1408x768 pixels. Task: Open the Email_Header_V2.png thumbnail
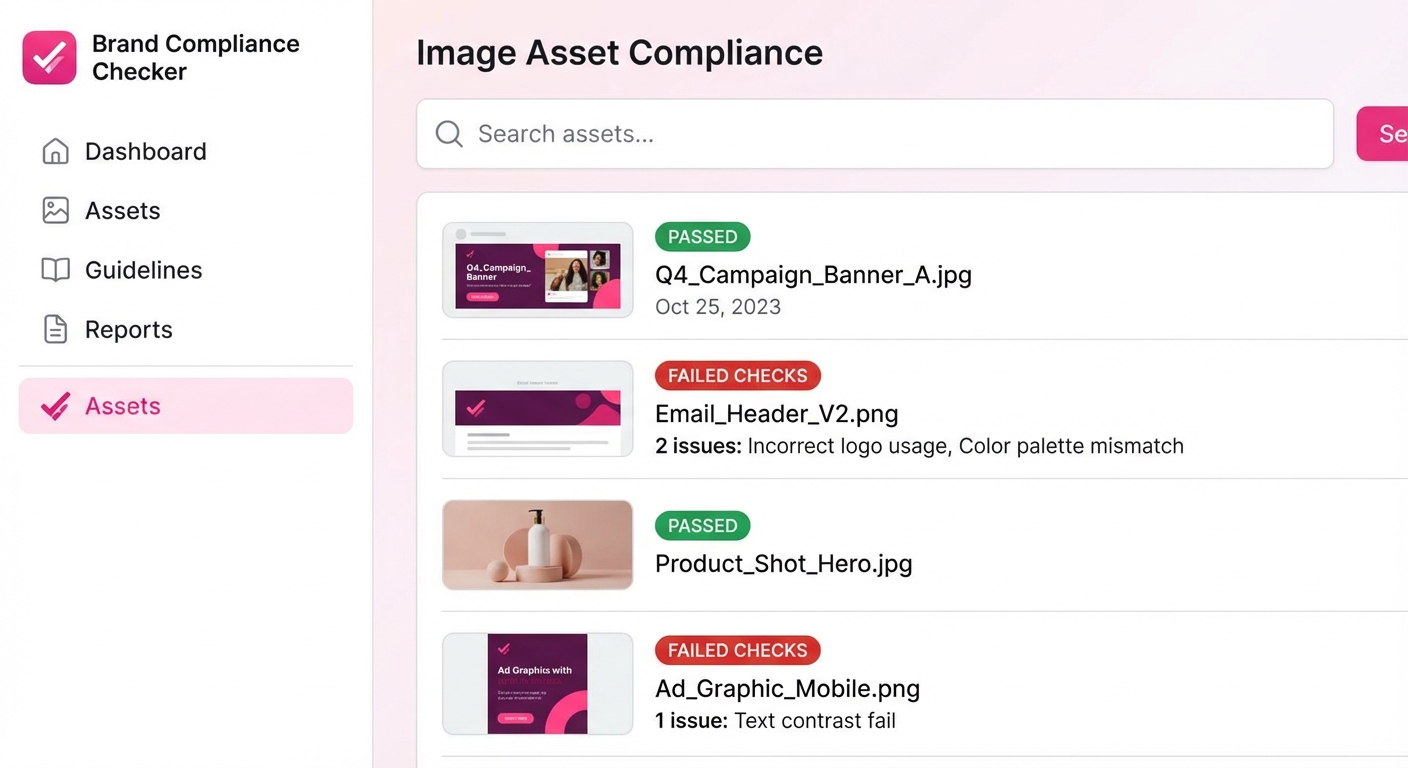coord(538,409)
